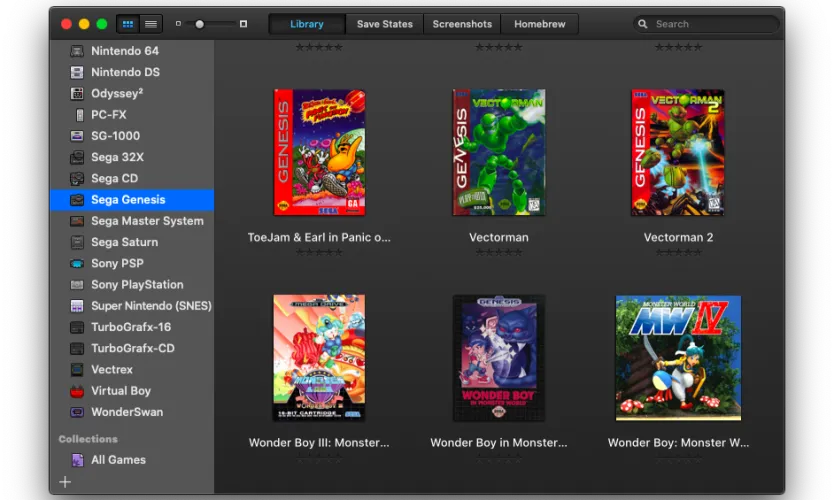834x500 pixels.
Task: Click the Sega CD console icon
Action: 77,179
